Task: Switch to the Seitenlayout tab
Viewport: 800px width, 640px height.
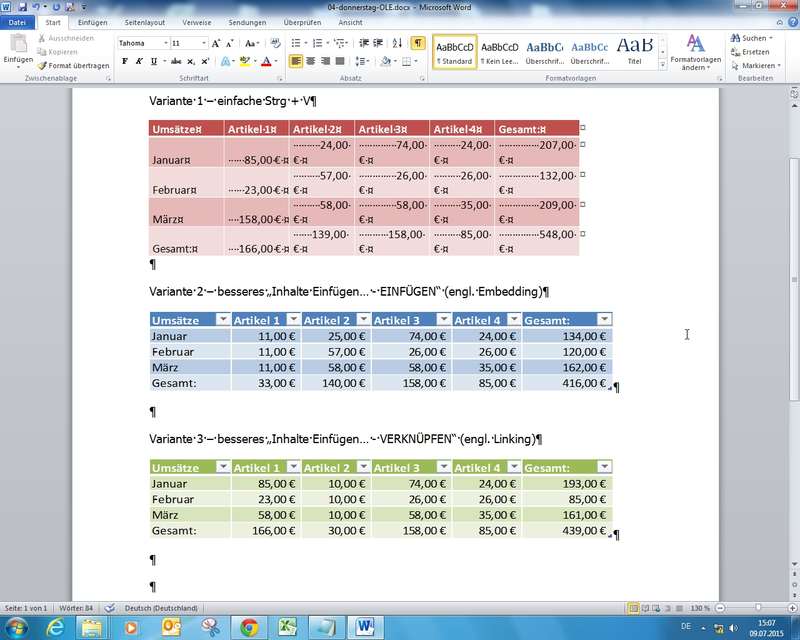Action: click(147, 22)
